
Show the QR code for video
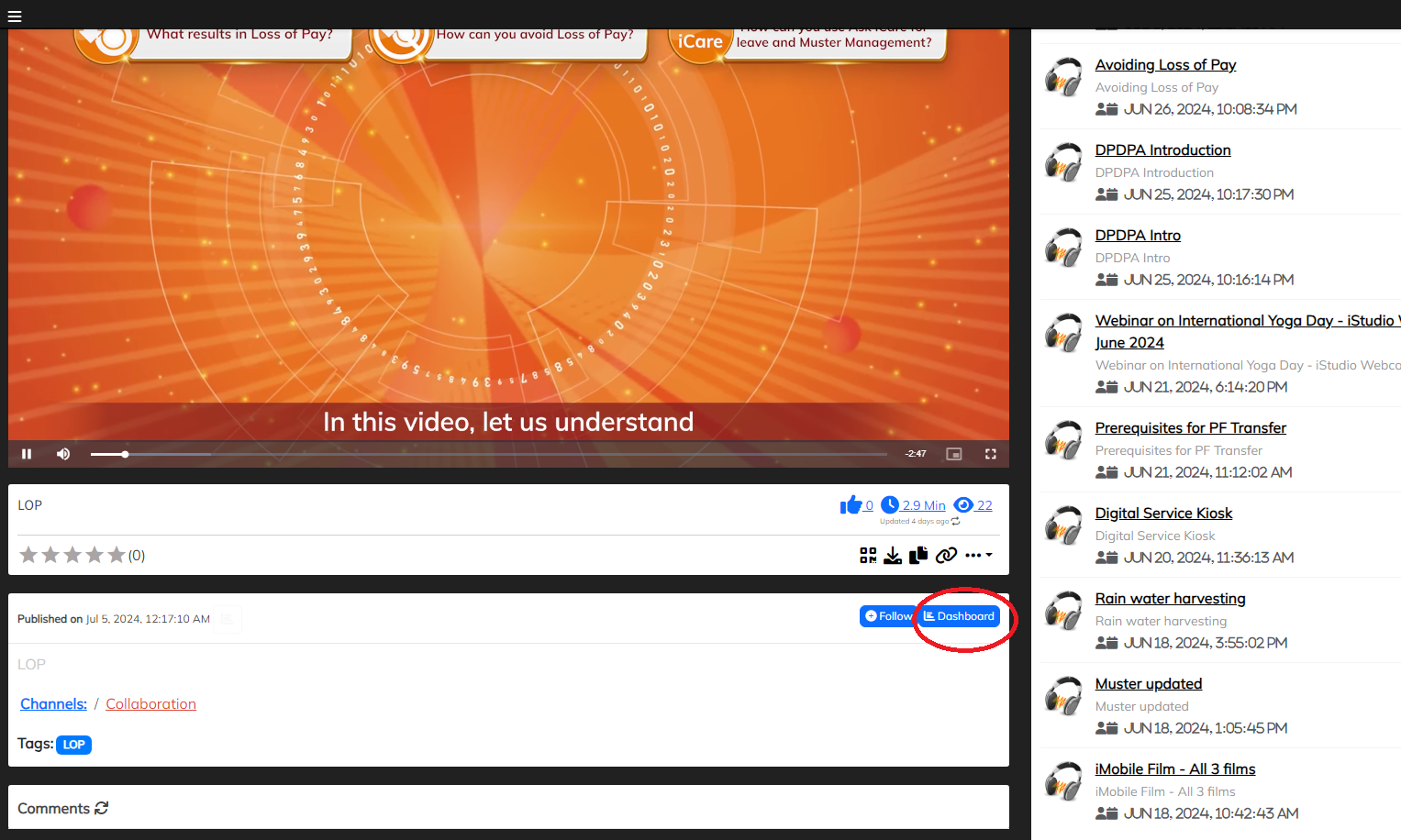pyautogui.click(x=868, y=555)
